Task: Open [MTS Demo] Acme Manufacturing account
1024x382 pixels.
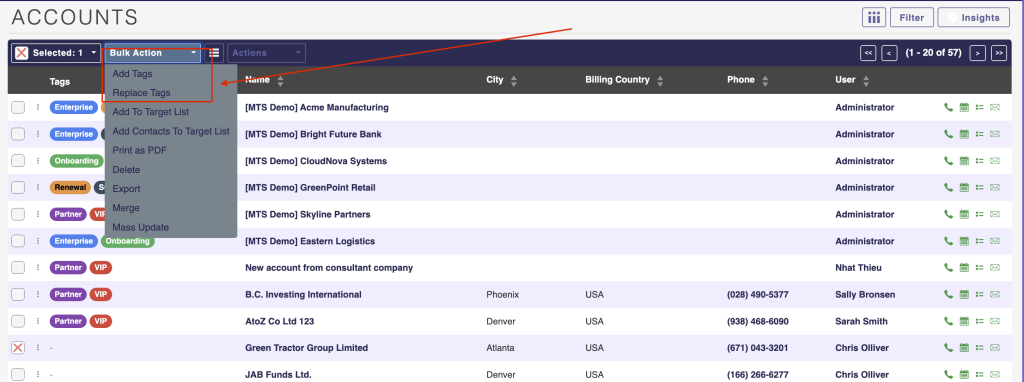Action: click(x=317, y=108)
